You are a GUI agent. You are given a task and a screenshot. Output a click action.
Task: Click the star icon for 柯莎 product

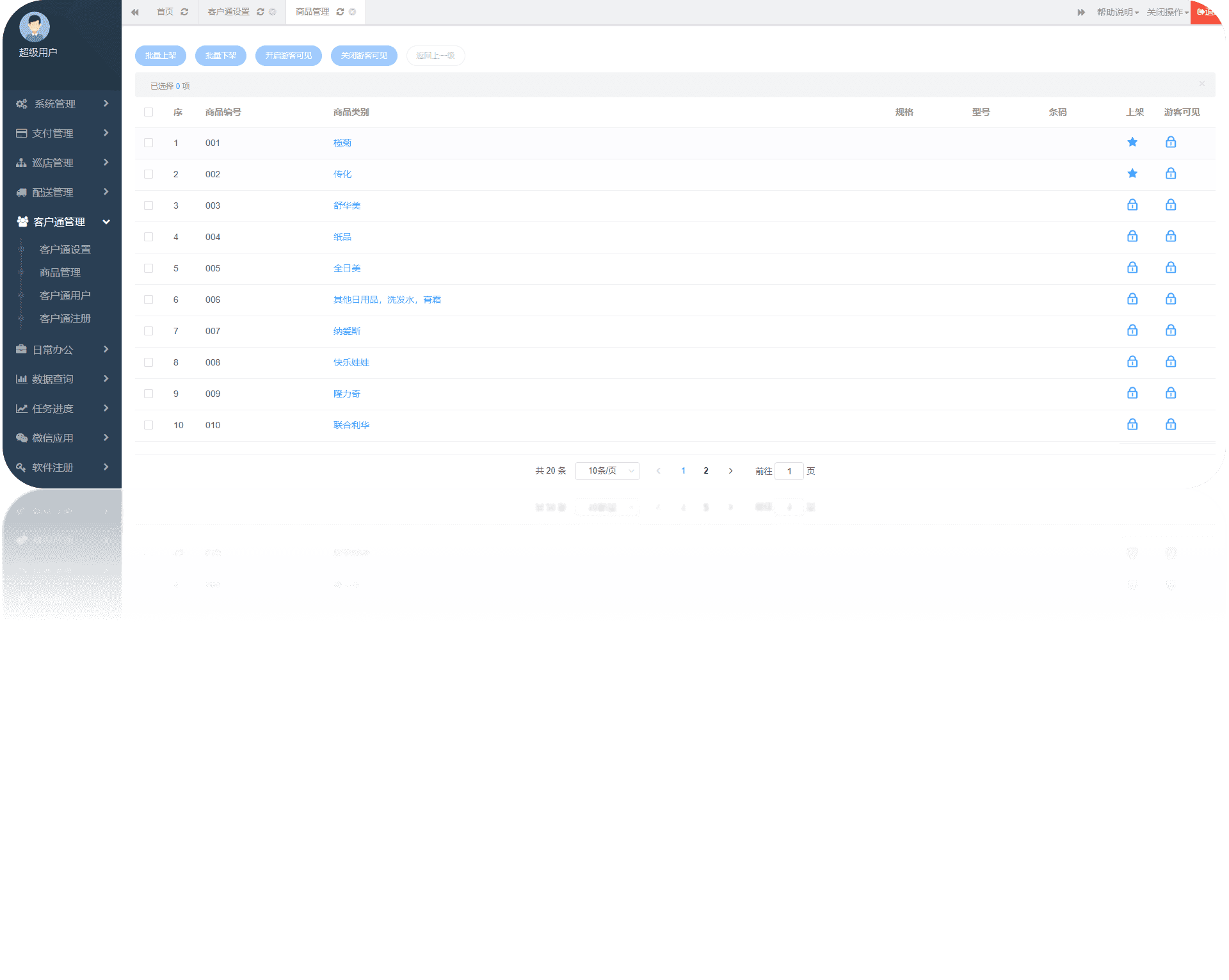(x=1132, y=142)
